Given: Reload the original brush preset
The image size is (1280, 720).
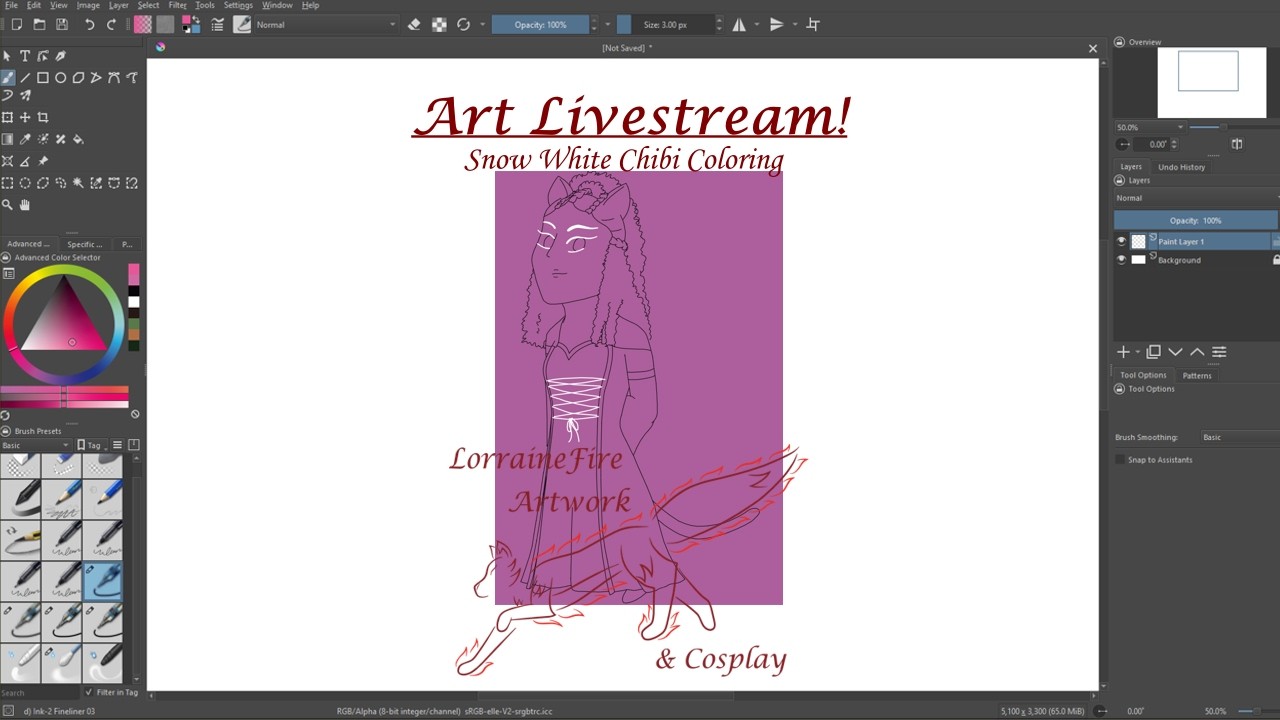Looking at the screenshot, I should pos(463,24).
